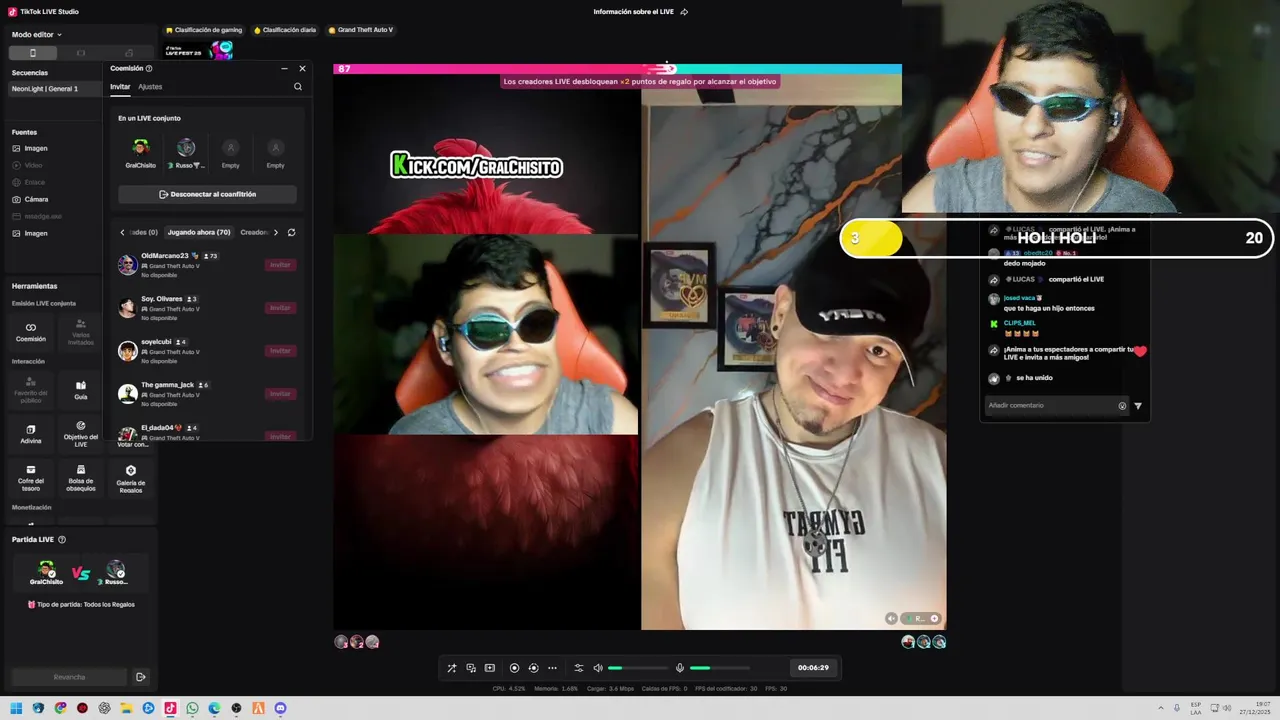Image resolution: width=1280 pixels, height=720 pixels.
Task: Open the Objetivo del LIVE tool
Action: pos(81,434)
